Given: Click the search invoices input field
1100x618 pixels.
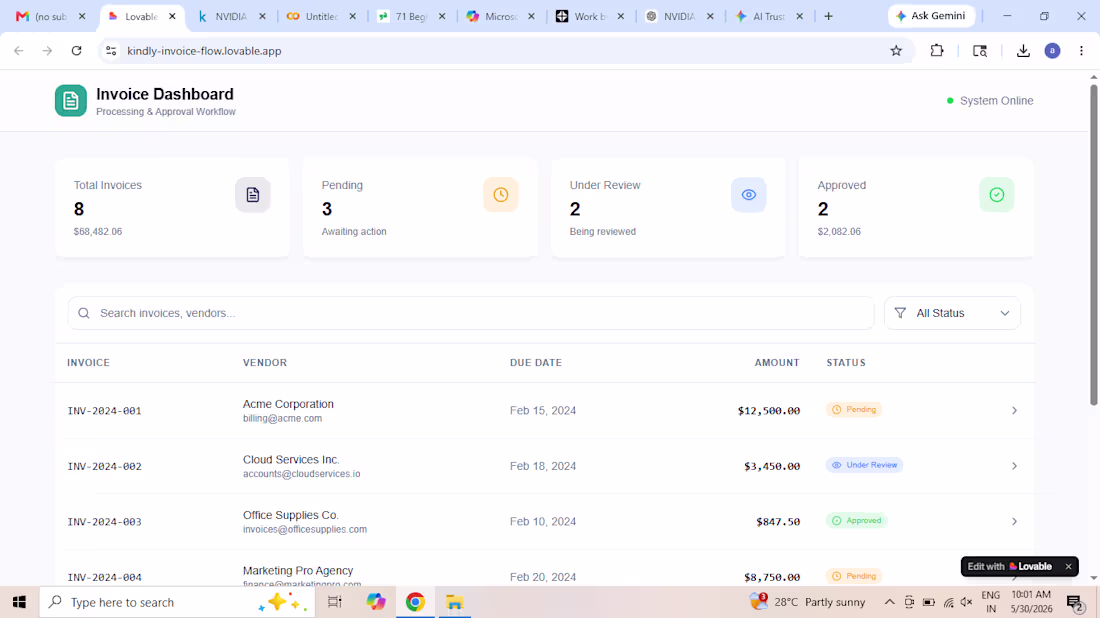Looking at the screenshot, I should pyautogui.click(x=471, y=313).
